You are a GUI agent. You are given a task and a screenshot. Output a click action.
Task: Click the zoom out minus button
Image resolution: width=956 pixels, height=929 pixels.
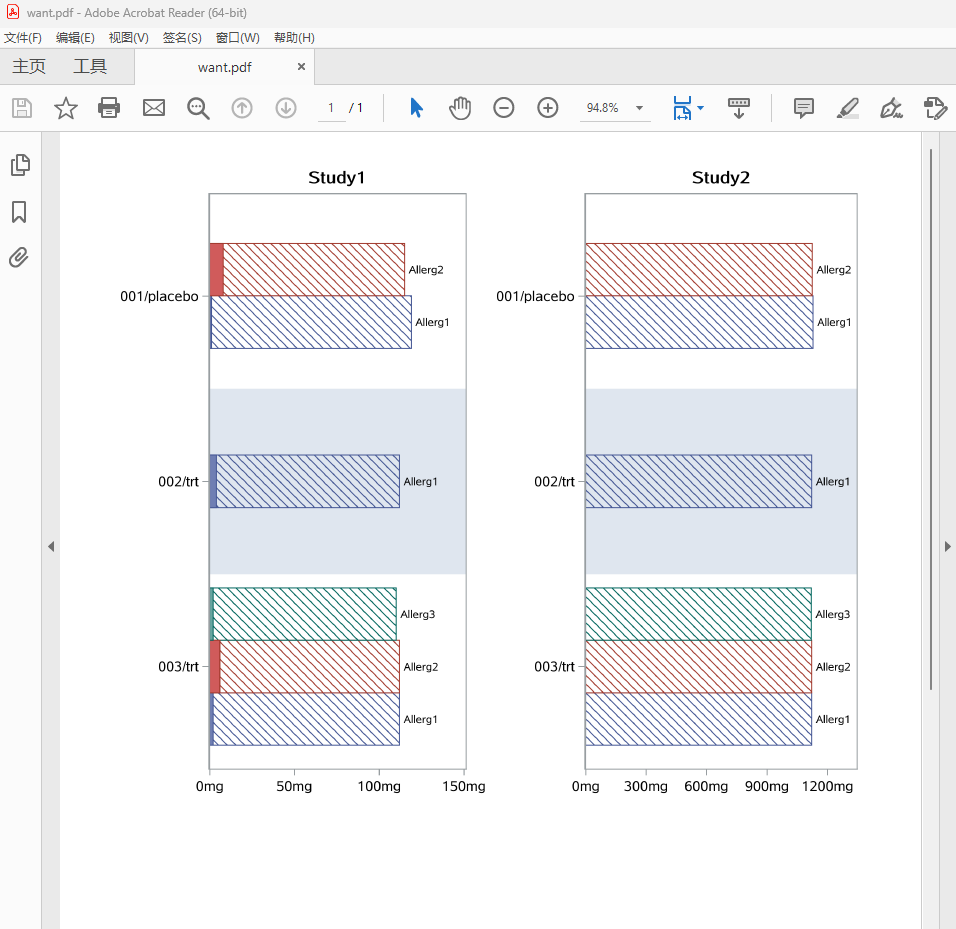[x=504, y=108]
